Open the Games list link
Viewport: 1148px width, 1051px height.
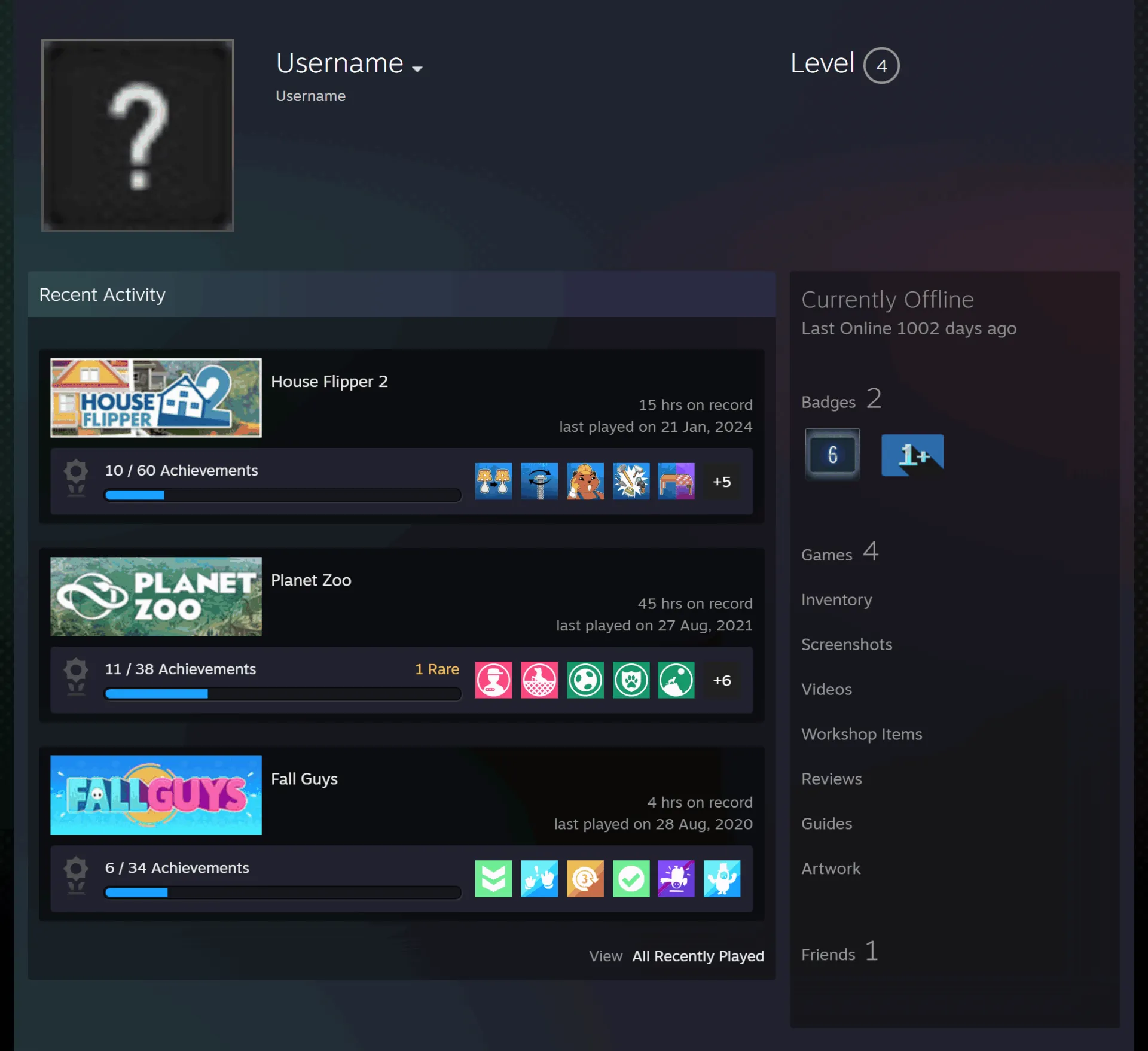[x=839, y=552]
